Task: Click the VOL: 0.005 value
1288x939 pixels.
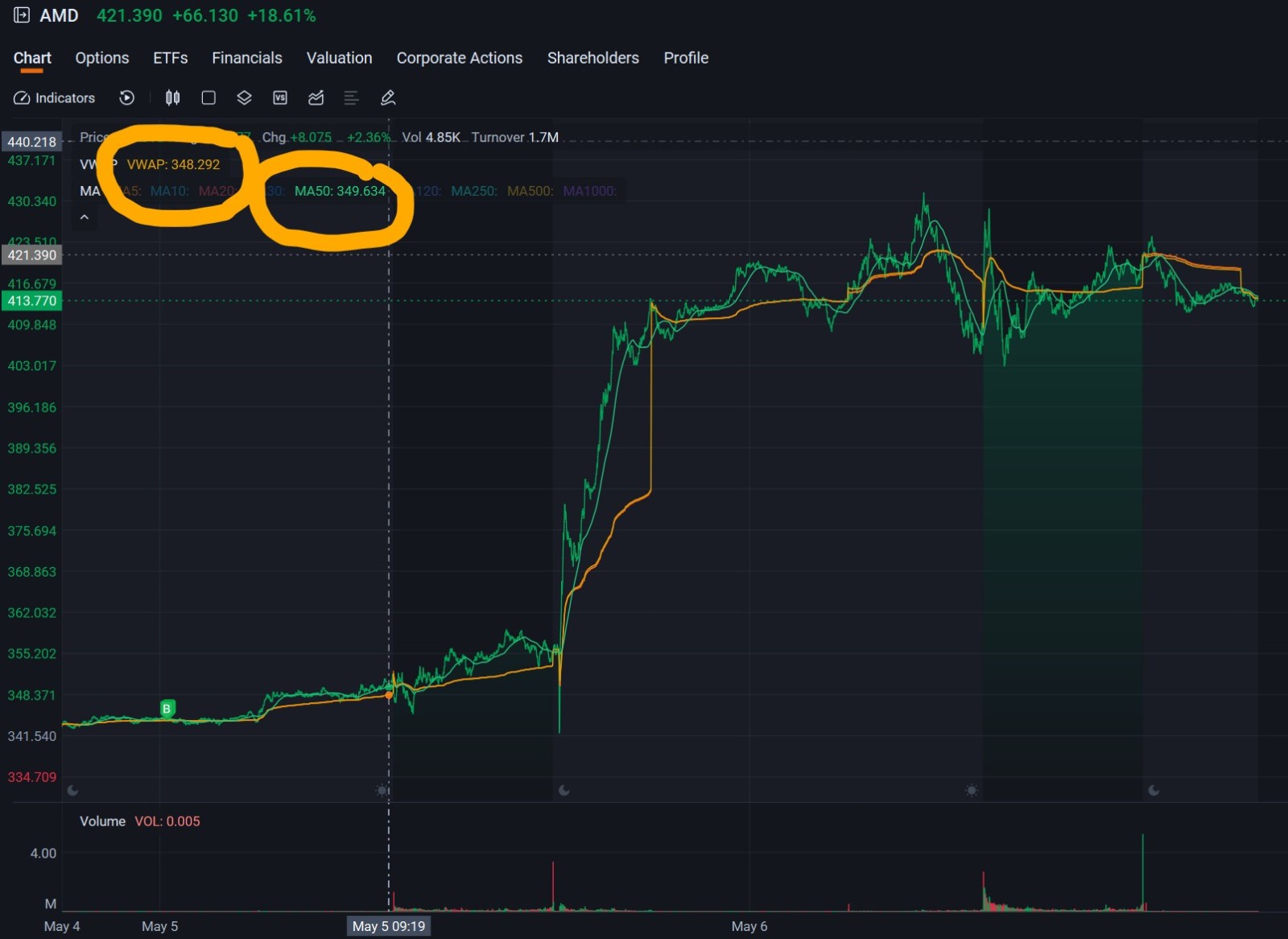Action: pyautogui.click(x=167, y=821)
